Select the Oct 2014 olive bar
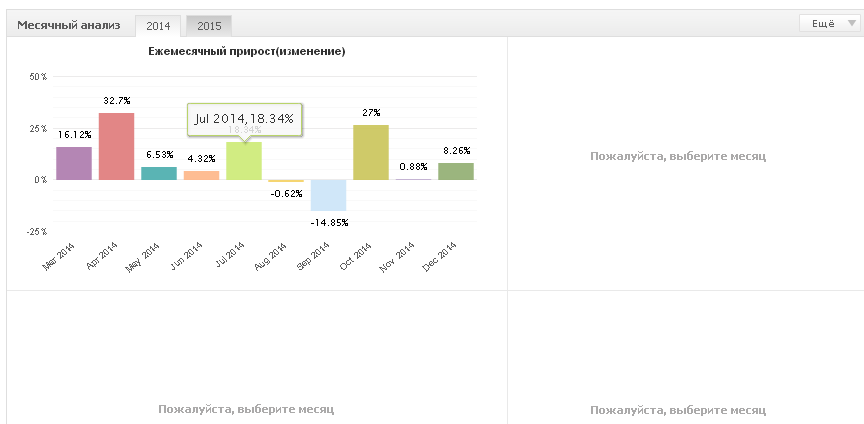The image size is (864, 424). [371, 152]
